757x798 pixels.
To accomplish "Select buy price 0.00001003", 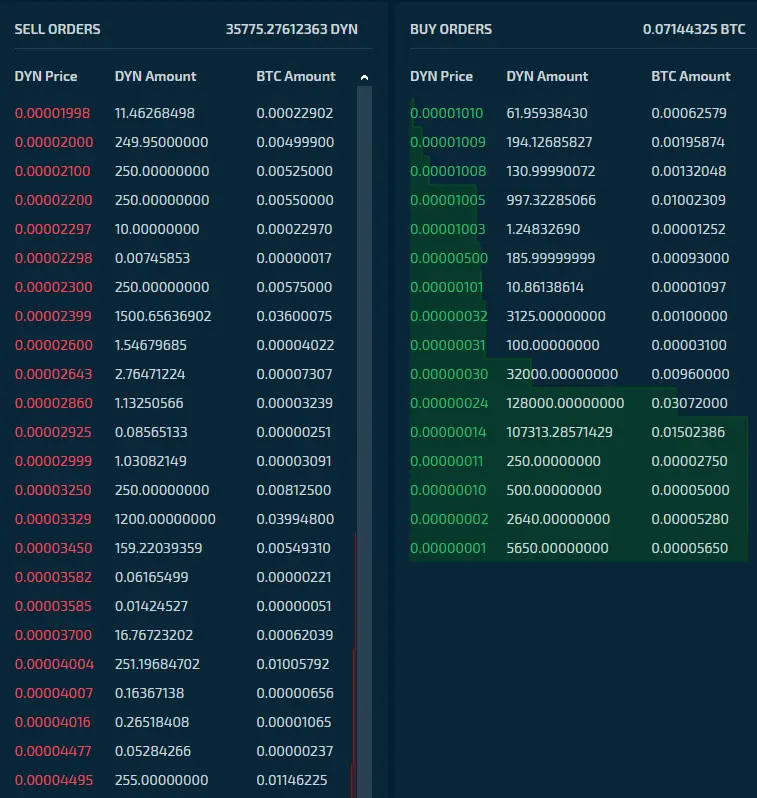I will coord(447,229).
